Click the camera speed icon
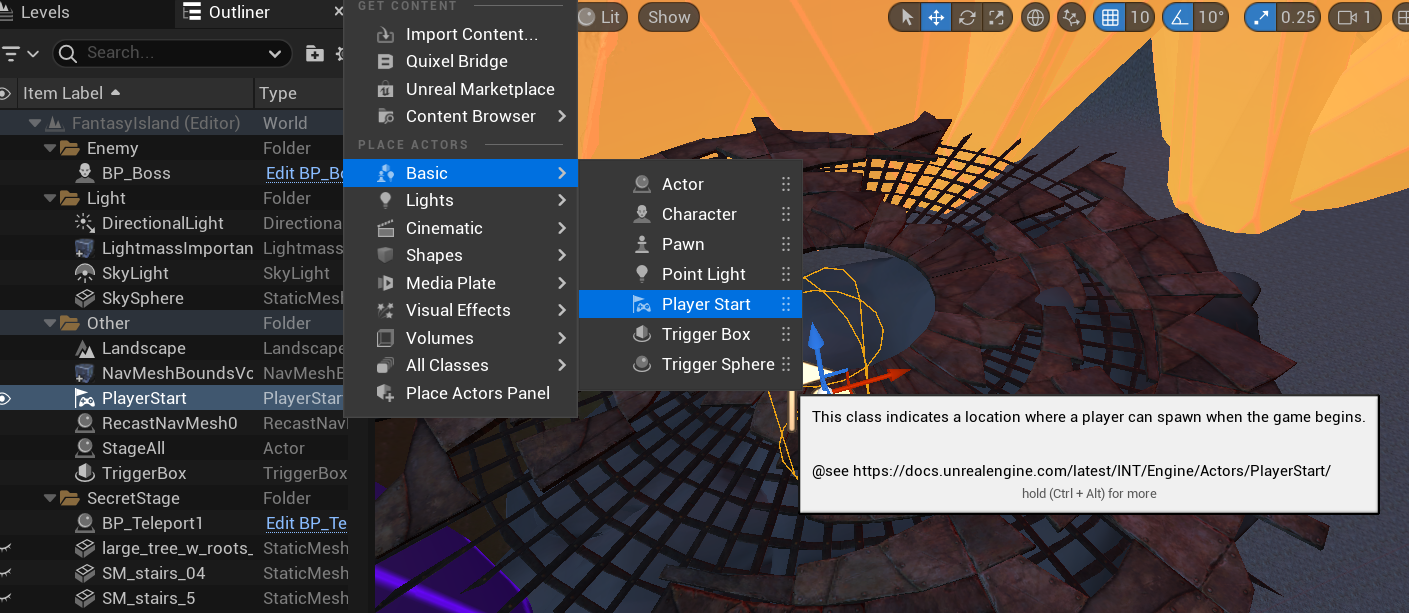The height and width of the screenshot is (613, 1409). pyautogui.click(x=1348, y=17)
